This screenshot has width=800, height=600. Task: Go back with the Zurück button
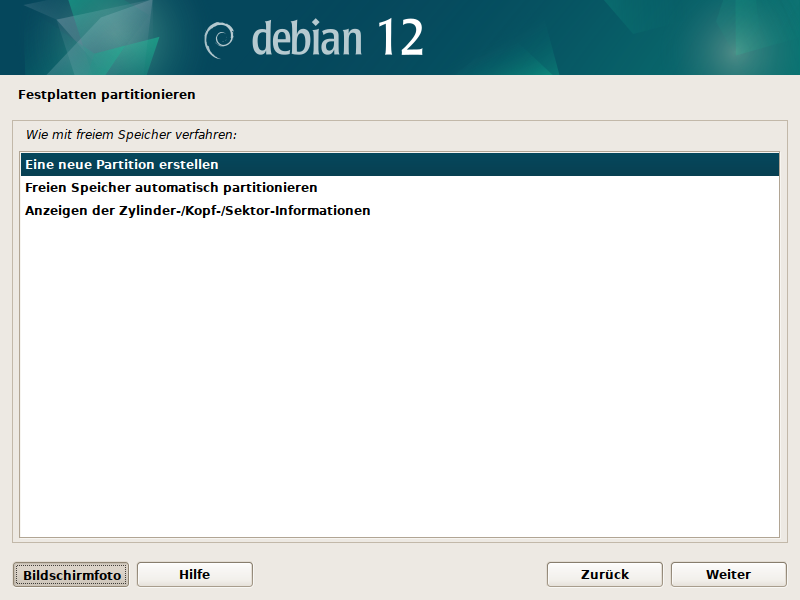click(x=604, y=574)
